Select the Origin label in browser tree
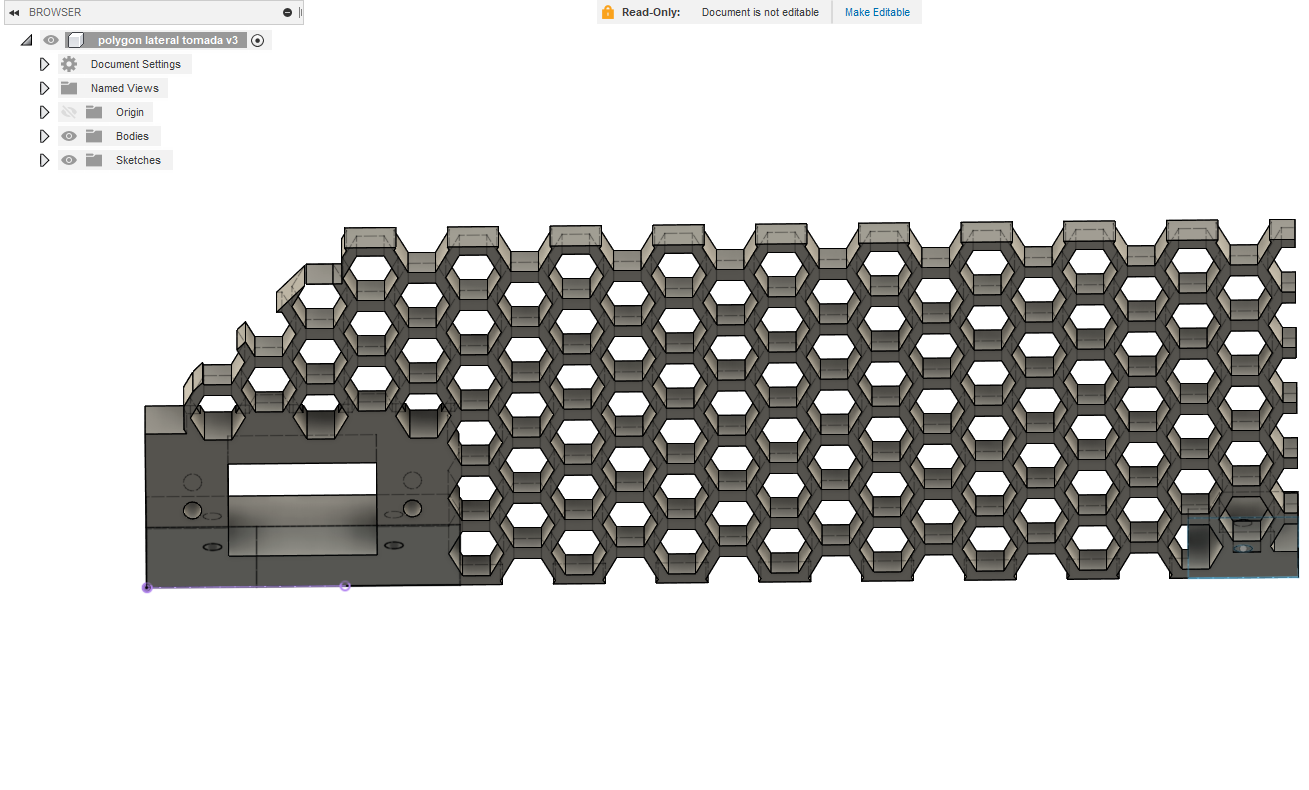Viewport: 1309px width, 790px height. [130, 112]
